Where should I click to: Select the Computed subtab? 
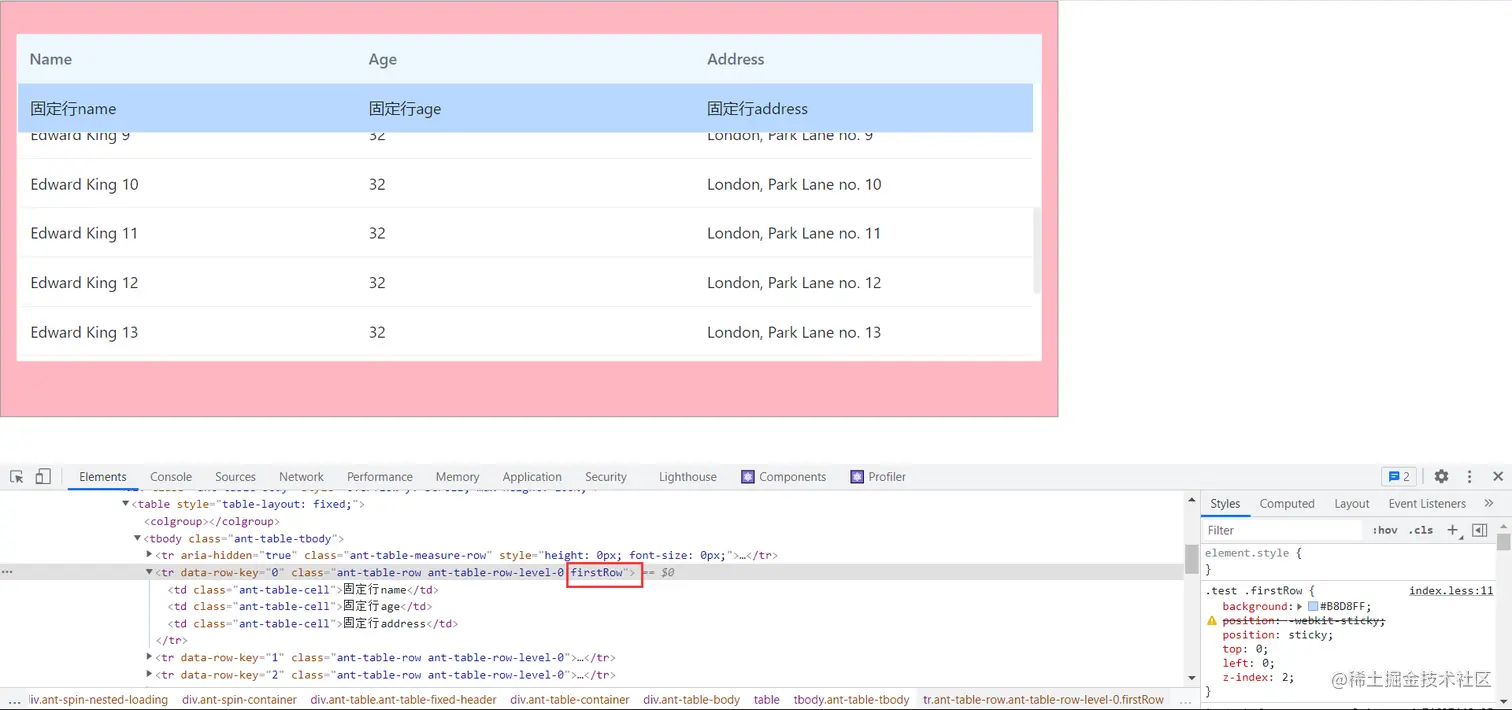1287,503
